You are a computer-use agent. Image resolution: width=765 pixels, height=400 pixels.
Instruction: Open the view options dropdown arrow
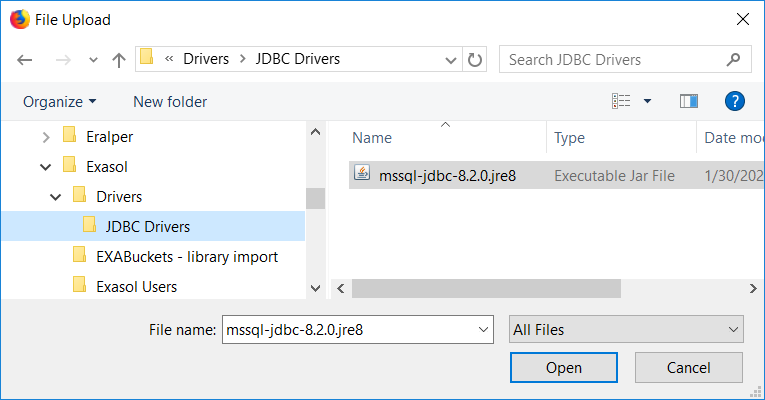[647, 101]
